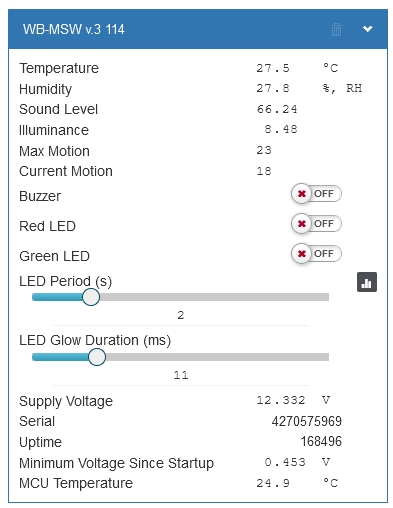Image resolution: width=393 pixels, height=508 pixels.
Task: Click the Serial number 4270575969
Action: point(307,421)
